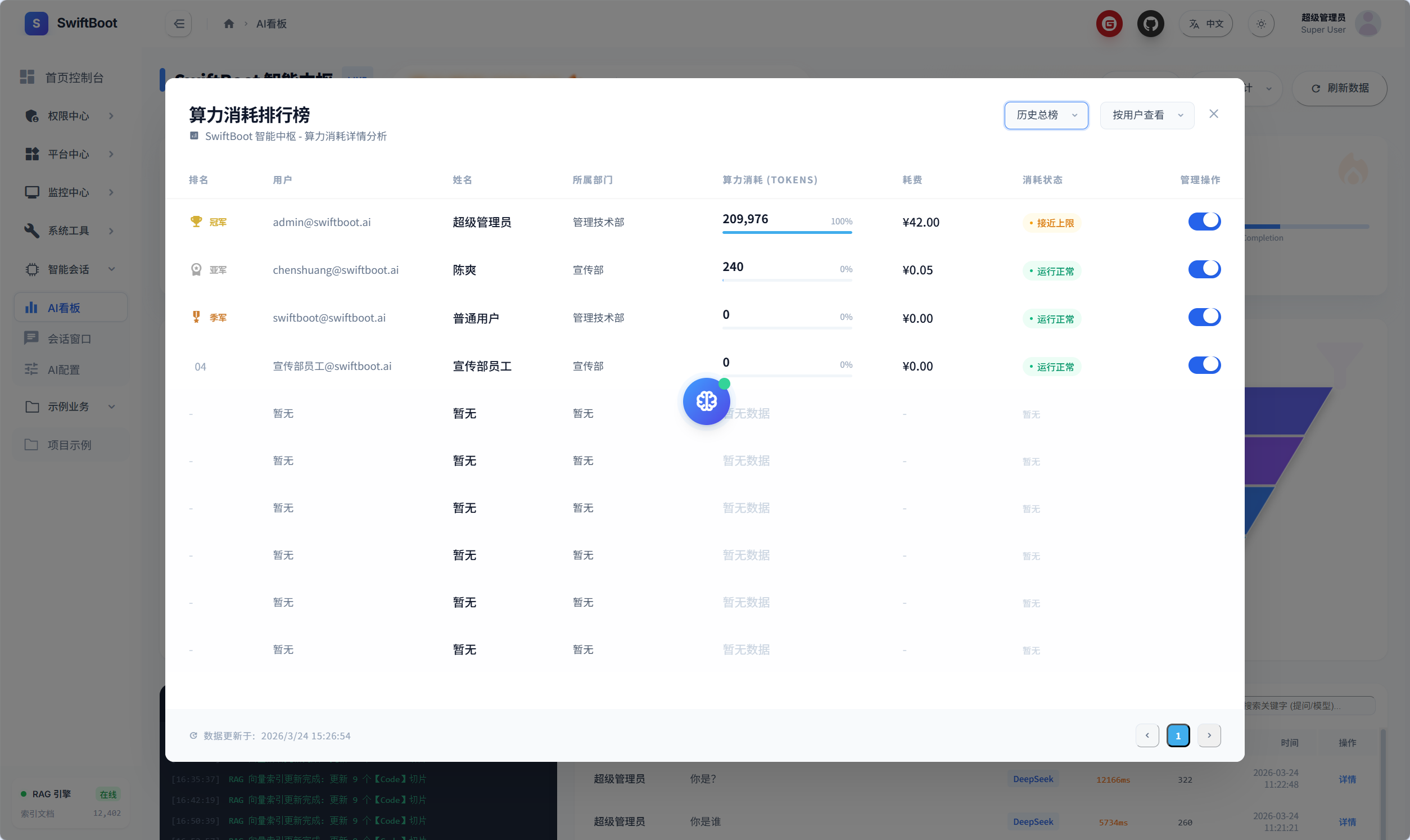Screen dimensions: 1410x840
Task: Disable the admin@swiftboot.ai management toggle
Action: pyautogui.click(x=1204, y=222)
